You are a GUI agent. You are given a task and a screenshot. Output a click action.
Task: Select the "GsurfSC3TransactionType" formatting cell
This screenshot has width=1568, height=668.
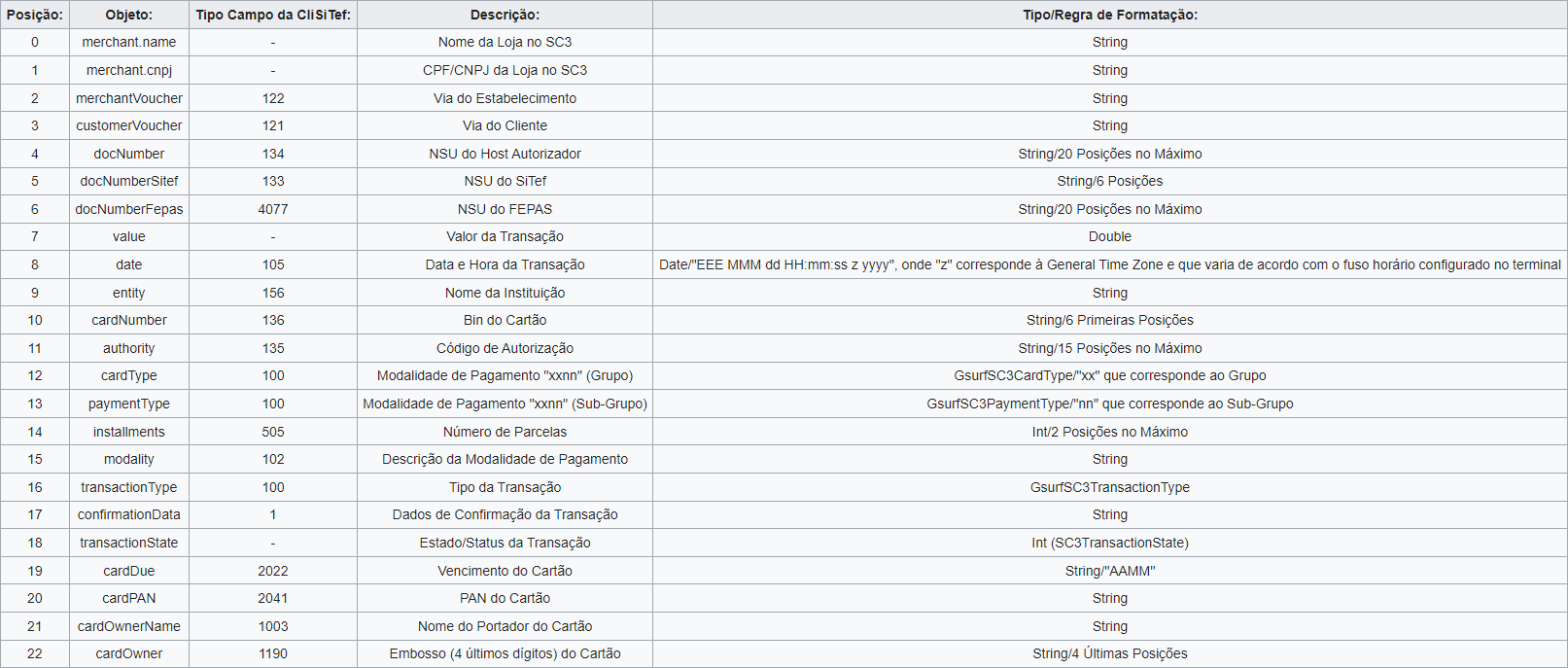click(1109, 487)
